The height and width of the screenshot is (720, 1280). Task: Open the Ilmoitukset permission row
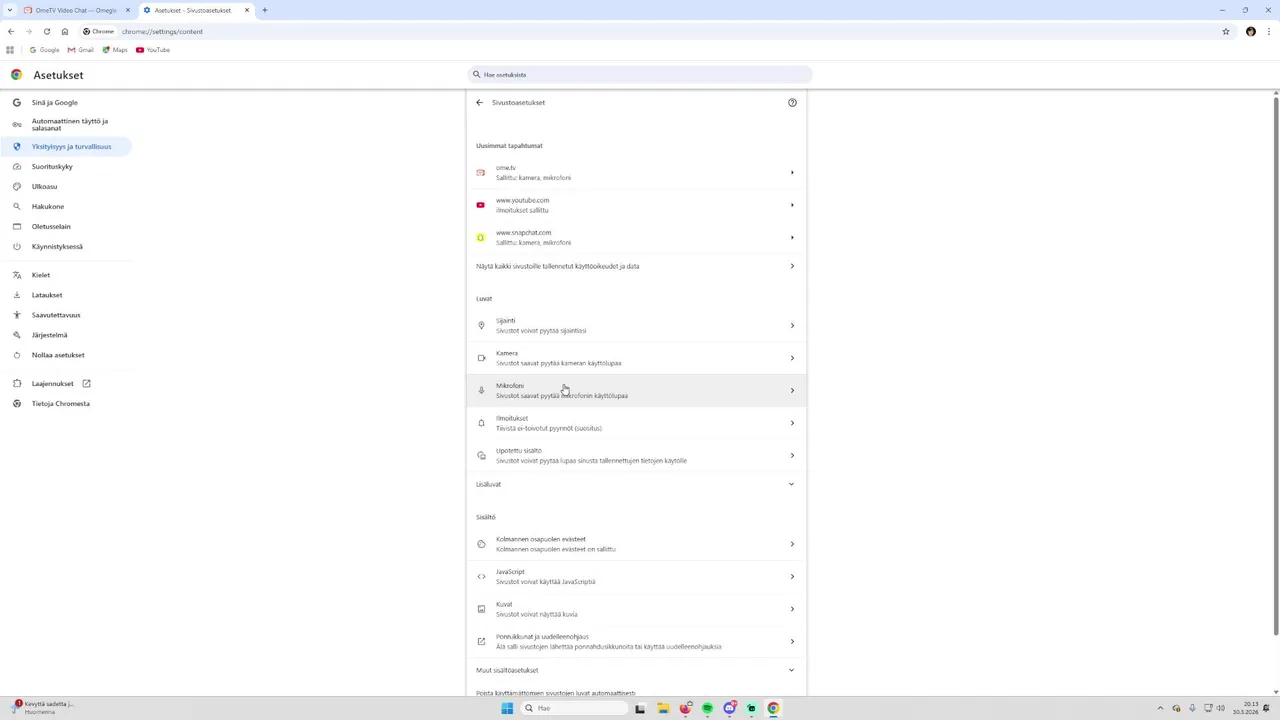636,423
